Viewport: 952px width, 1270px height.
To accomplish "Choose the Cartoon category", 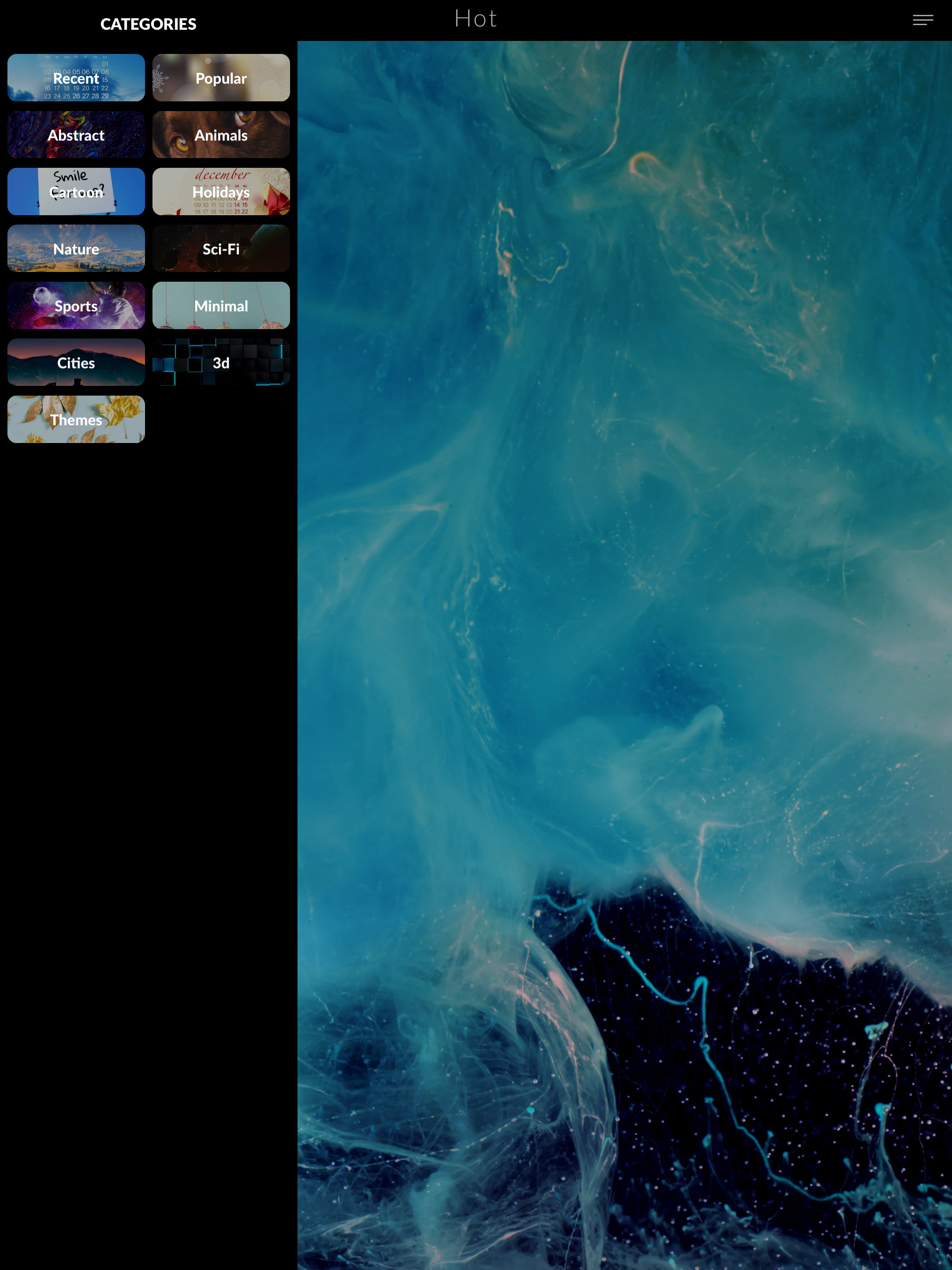I will (x=76, y=191).
